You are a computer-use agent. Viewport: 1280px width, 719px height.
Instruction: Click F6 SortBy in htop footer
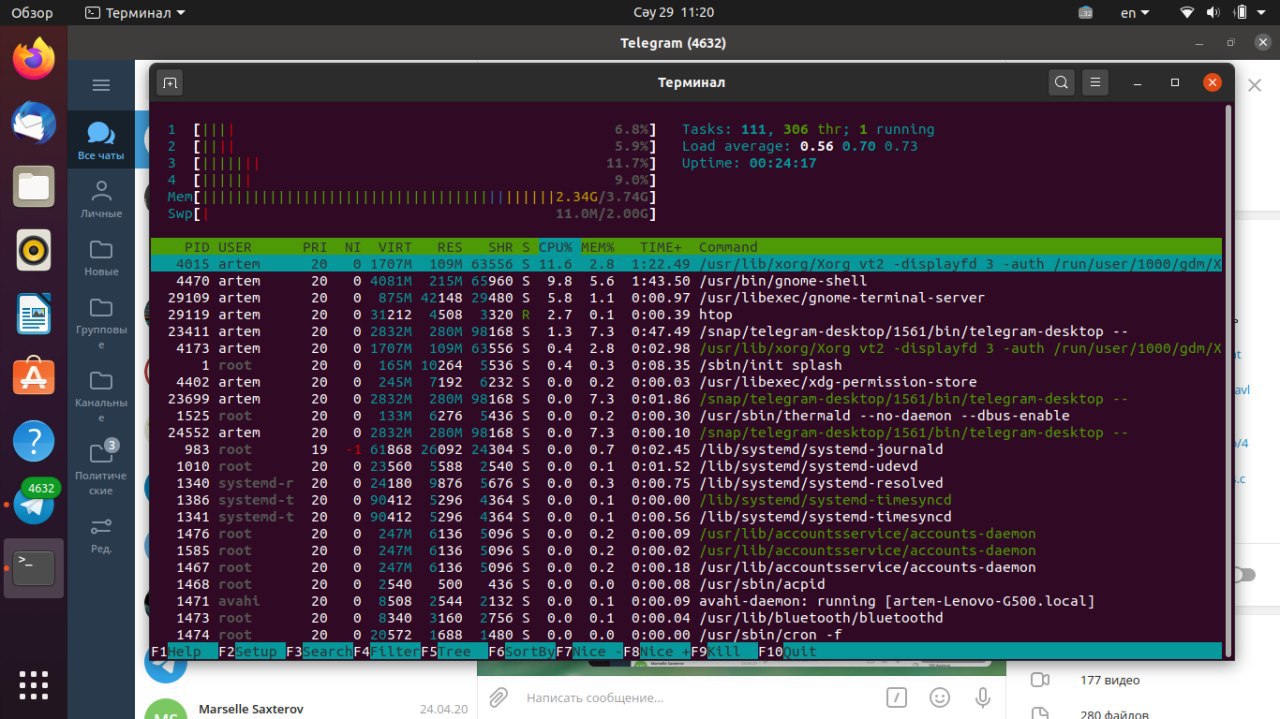click(x=521, y=651)
